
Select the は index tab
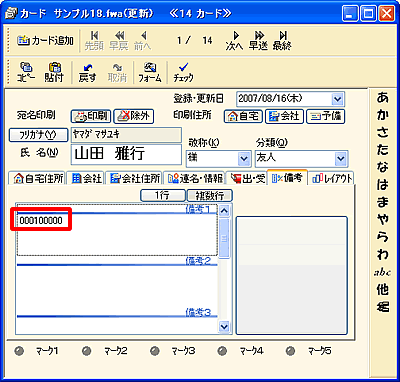click(383, 184)
